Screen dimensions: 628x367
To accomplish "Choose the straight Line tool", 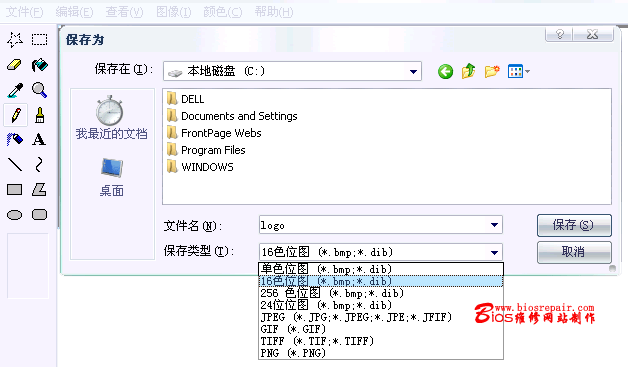I will [x=15, y=164].
